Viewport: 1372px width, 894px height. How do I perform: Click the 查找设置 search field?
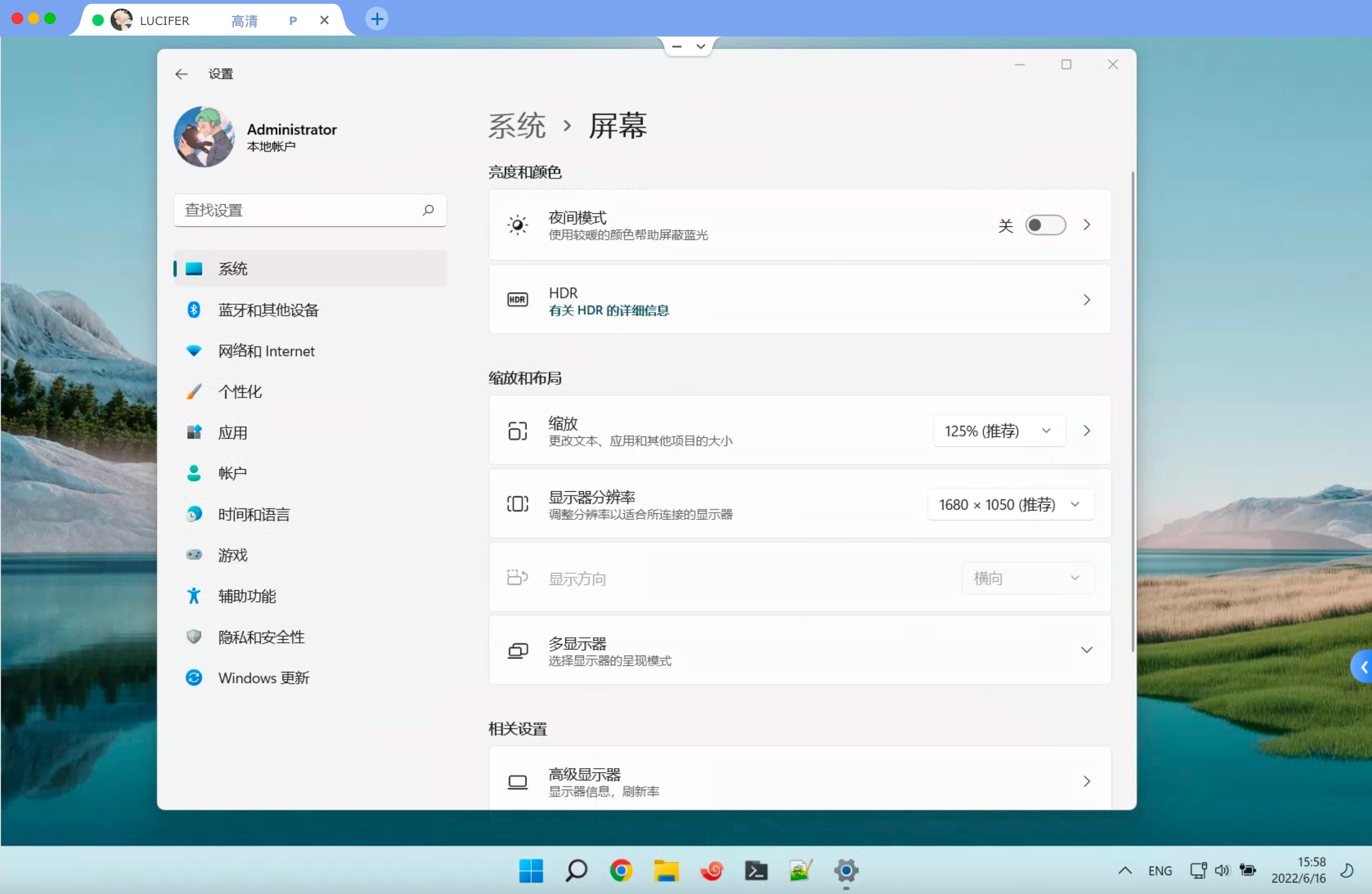coord(300,210)
